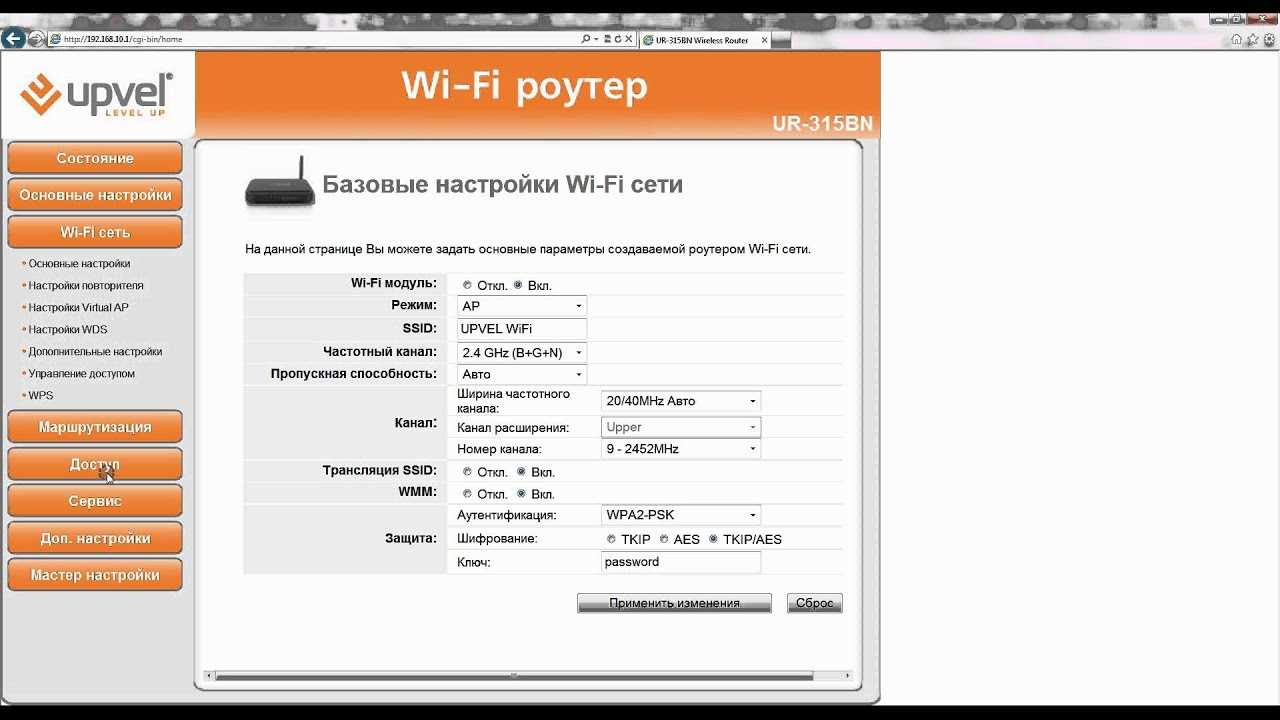The height and width of the screenshot is (720, 1280).
Task: Click the Применить изменения button
Action: (674, 603)
